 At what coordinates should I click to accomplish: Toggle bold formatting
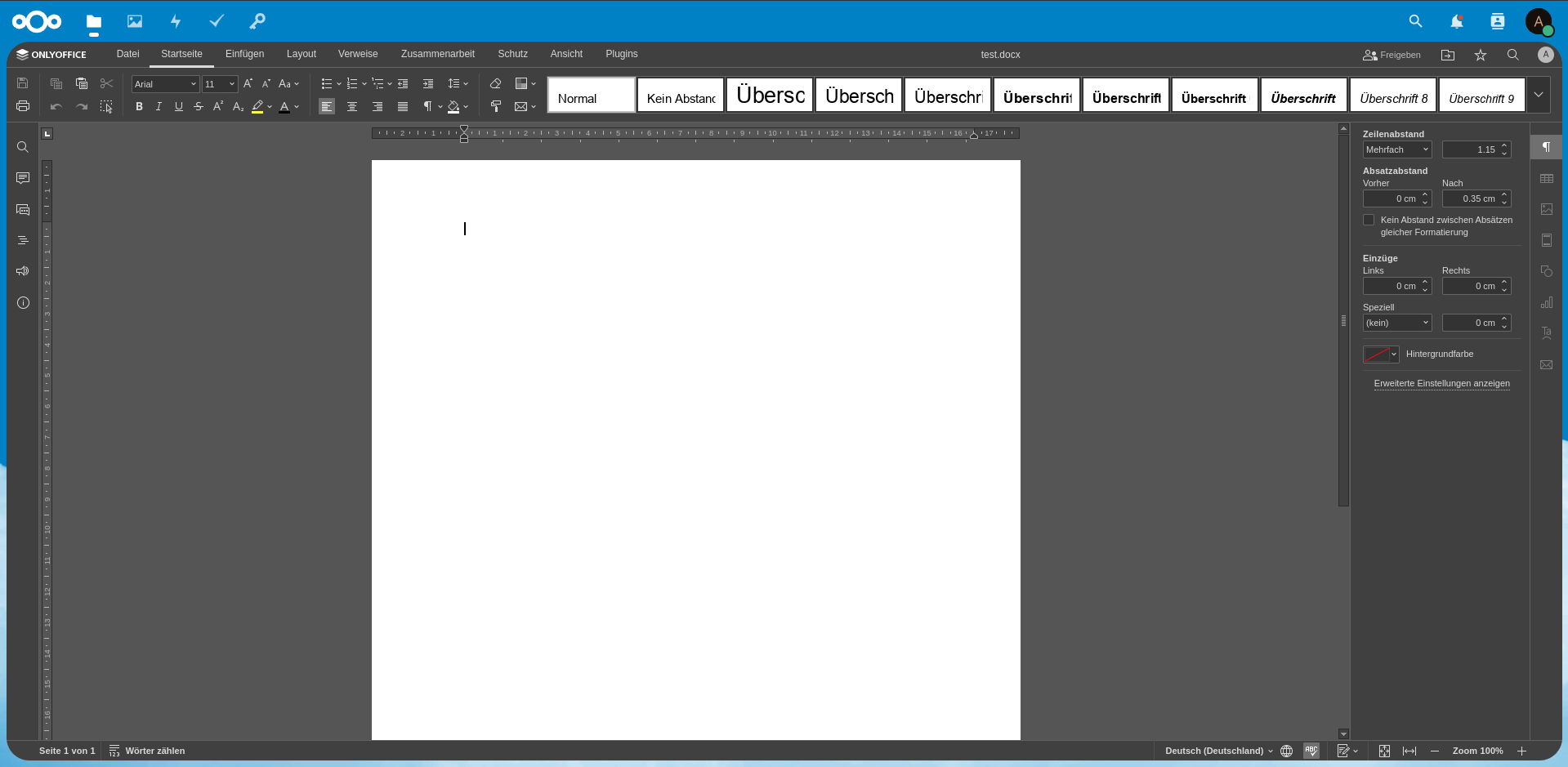pyautogui.click(x=139, y=106)
